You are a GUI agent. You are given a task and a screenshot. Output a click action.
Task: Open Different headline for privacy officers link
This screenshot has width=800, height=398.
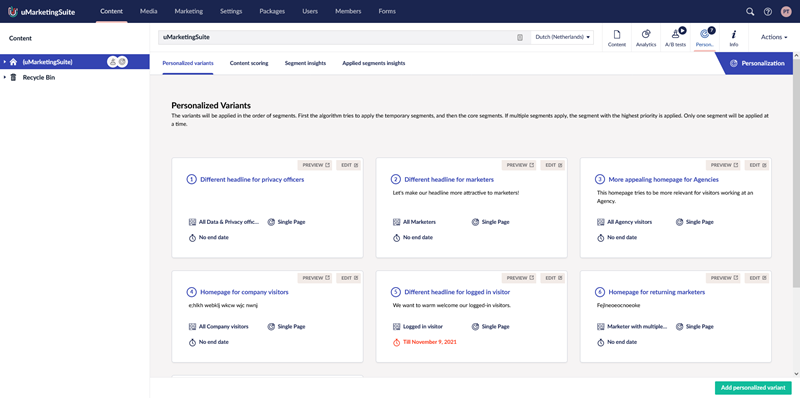click(252, 180)
